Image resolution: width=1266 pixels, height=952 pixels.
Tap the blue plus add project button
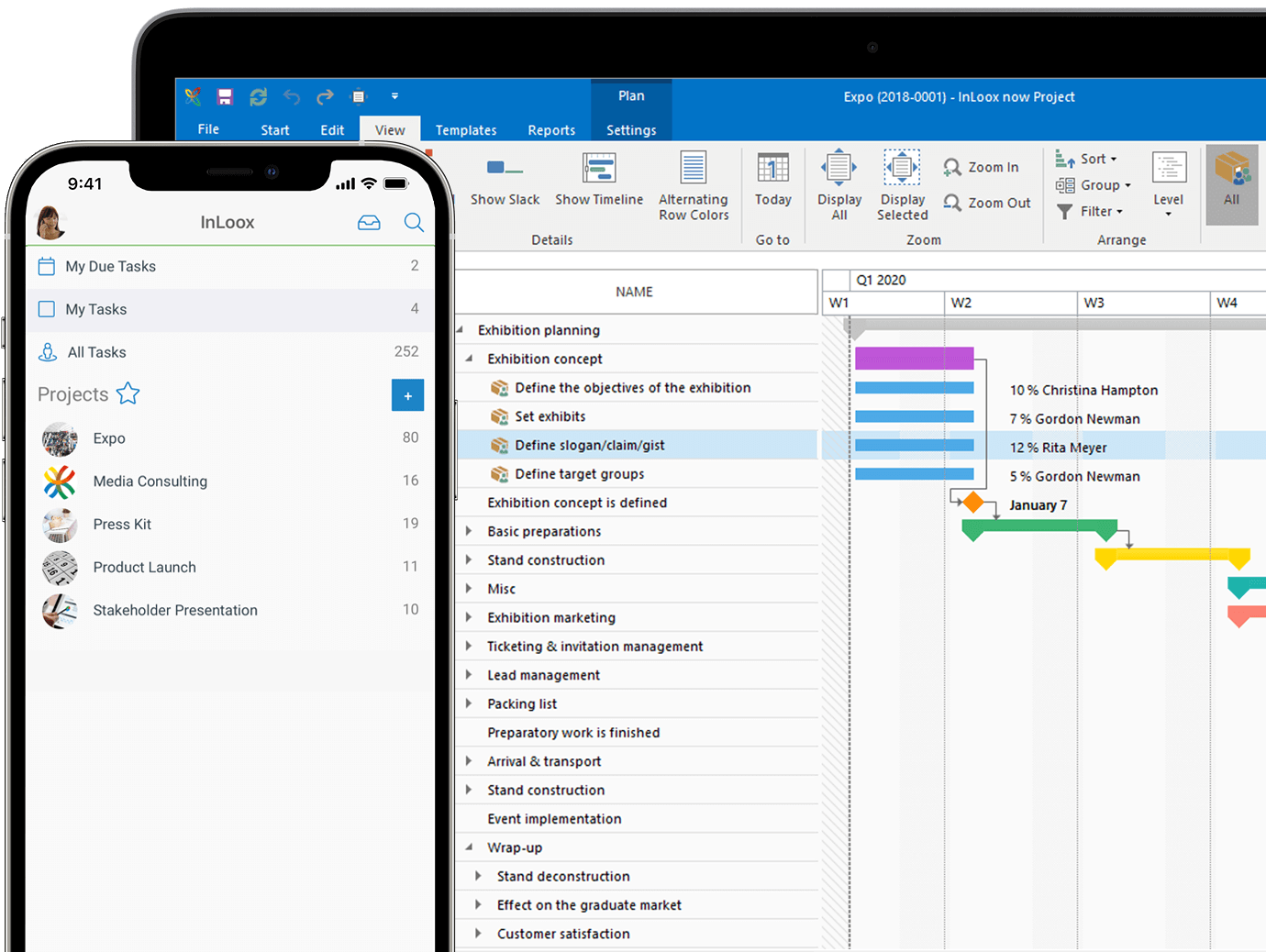pos(408,395)
